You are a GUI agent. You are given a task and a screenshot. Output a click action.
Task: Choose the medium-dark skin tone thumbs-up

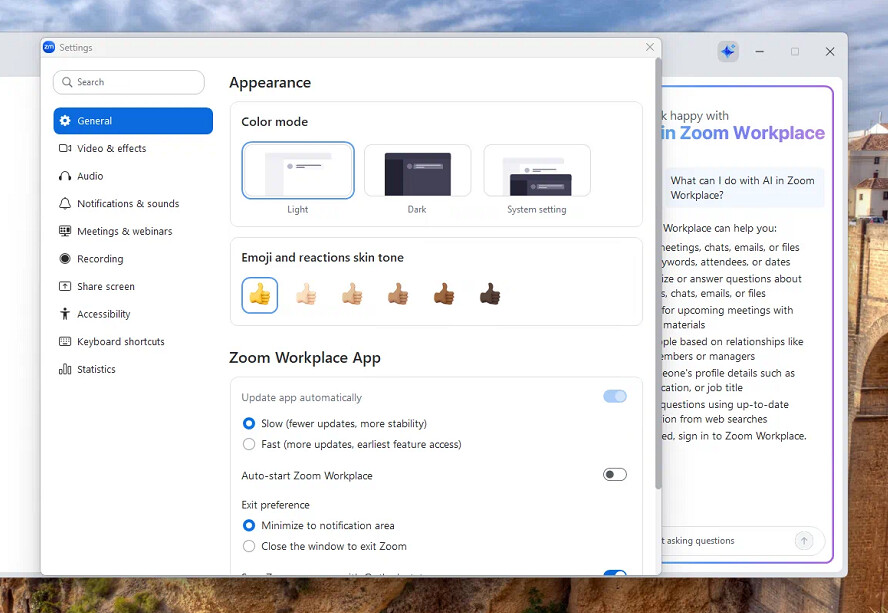point(443,295)
